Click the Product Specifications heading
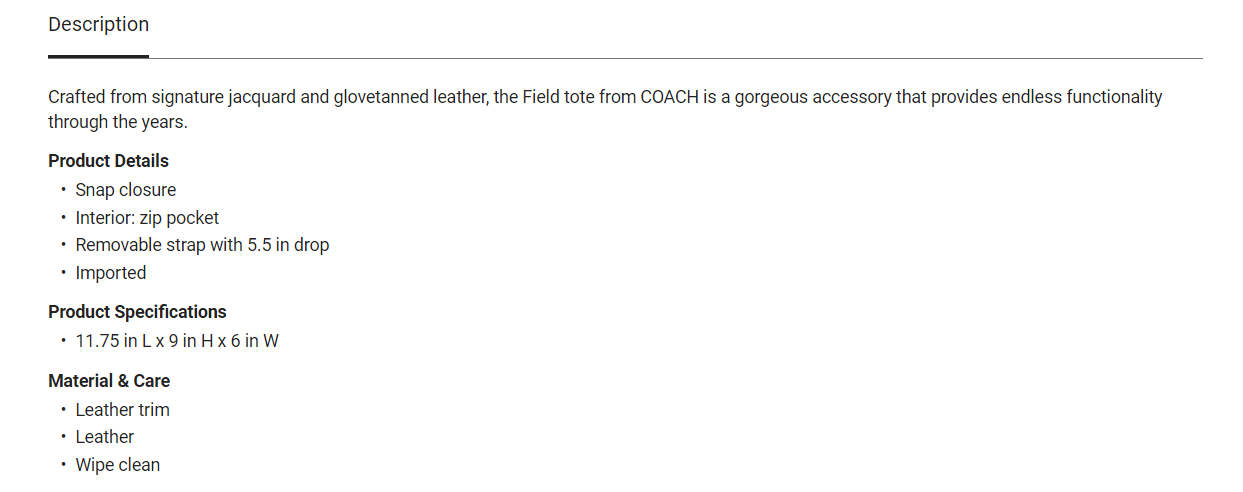Viewport: 1243px width, 492px height. tap(137, 312)
